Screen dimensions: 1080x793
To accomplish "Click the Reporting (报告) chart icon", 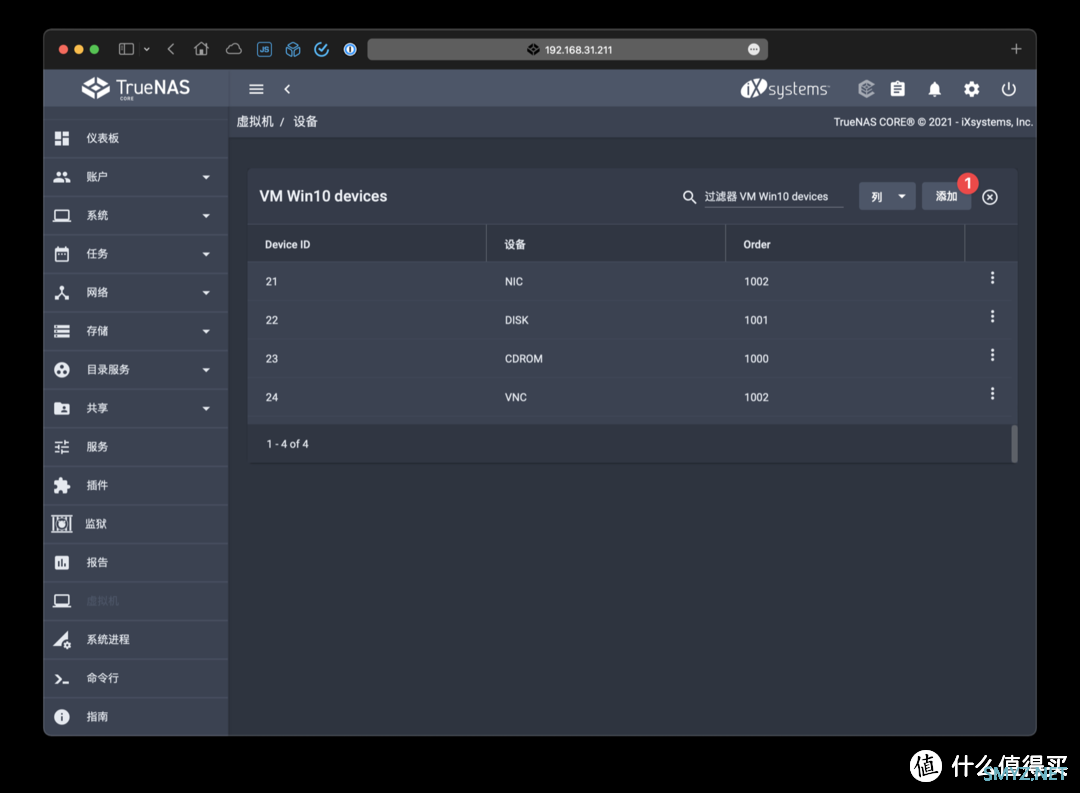I will (62, 563).
